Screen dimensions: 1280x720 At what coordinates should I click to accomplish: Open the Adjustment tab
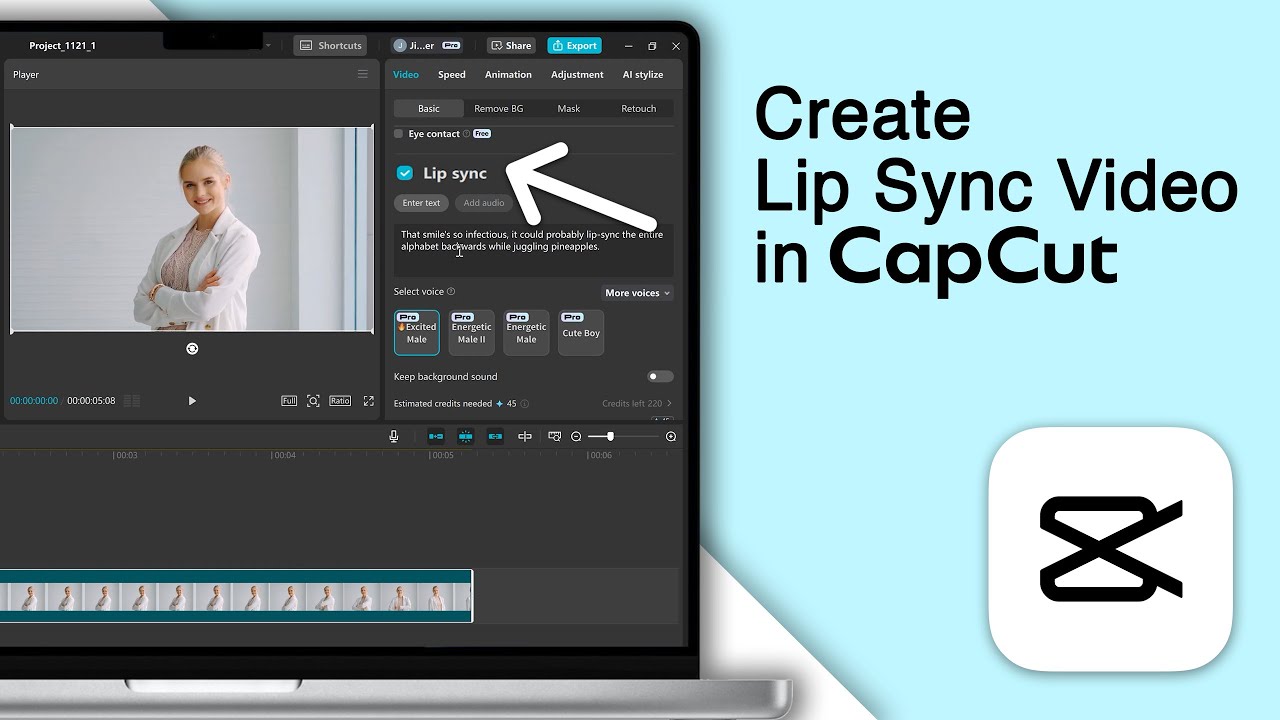pos(577,74)
